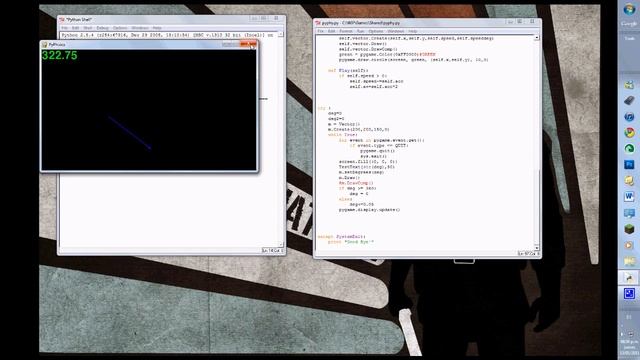
Task: Open Help menu in Python Shell window
Action: click(157, 28)
